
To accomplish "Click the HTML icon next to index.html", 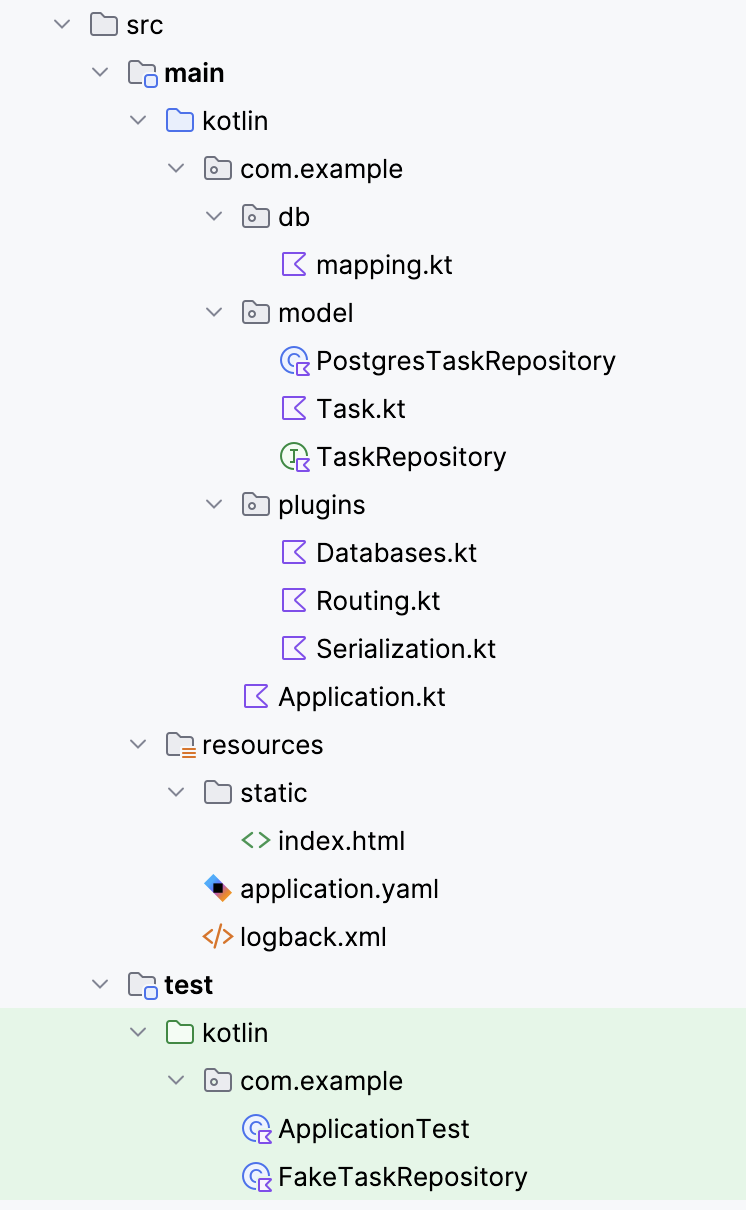I will [258, 841].
